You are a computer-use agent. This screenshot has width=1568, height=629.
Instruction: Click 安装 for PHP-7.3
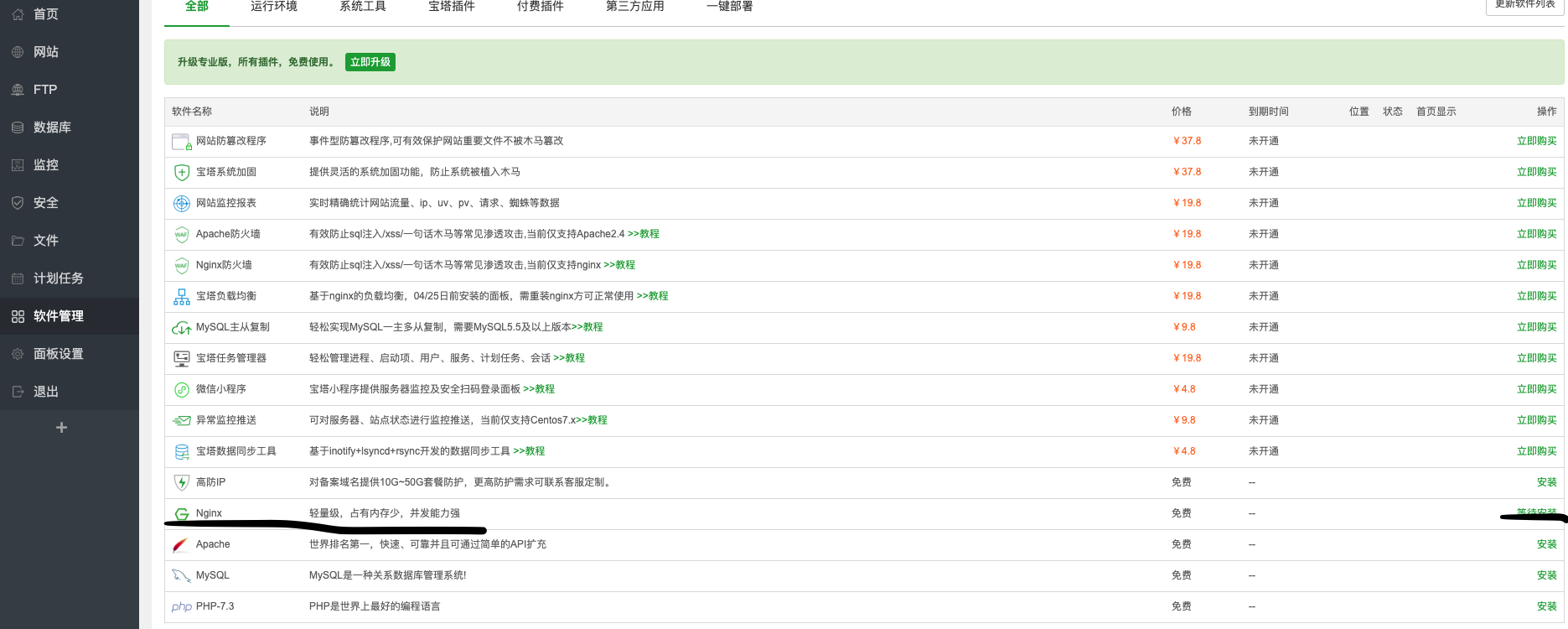[1547, 606]
